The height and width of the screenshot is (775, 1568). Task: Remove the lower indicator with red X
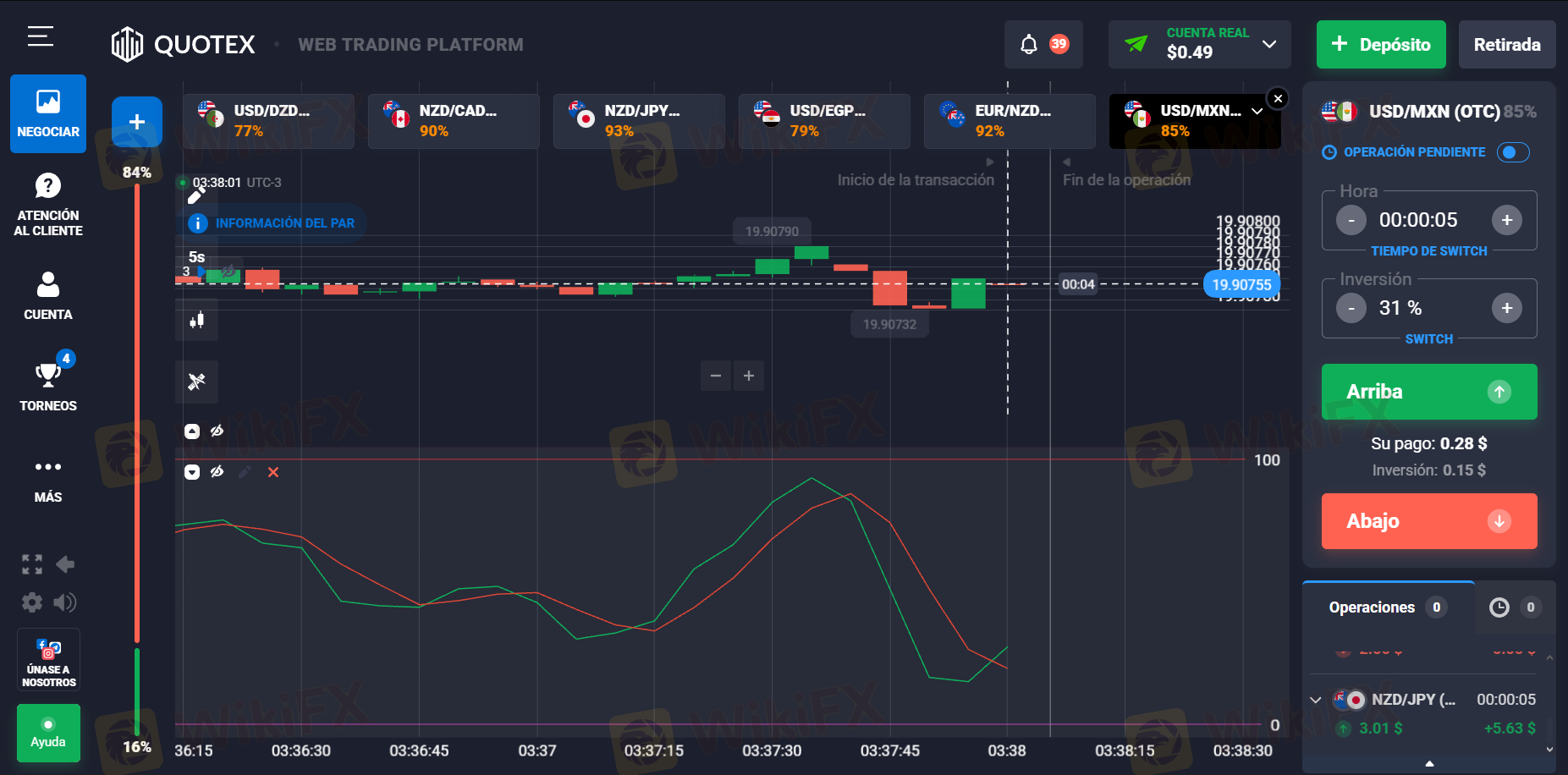click(273, 472)
